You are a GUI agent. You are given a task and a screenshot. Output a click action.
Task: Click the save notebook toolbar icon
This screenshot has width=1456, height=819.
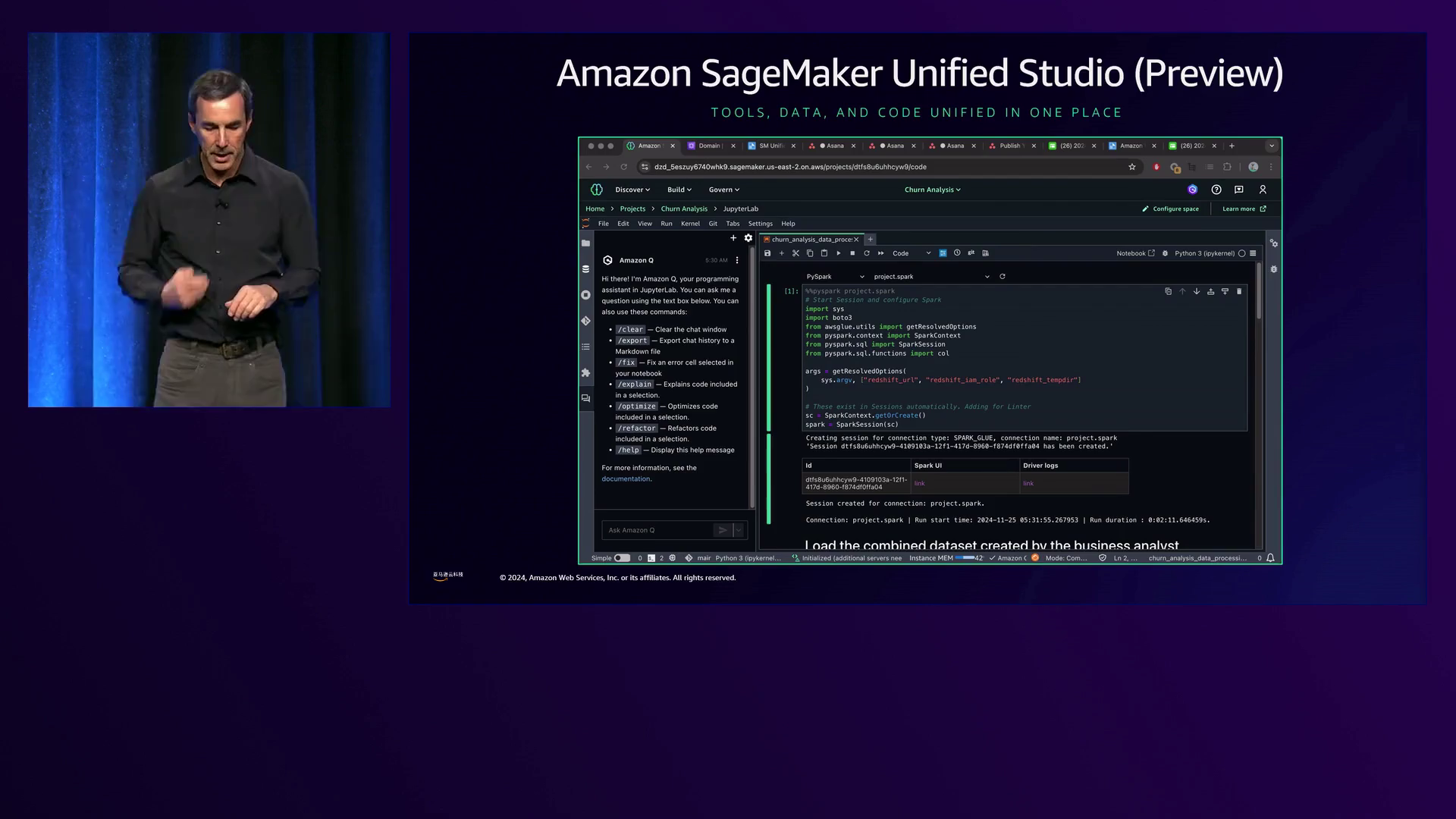[767, 253]
